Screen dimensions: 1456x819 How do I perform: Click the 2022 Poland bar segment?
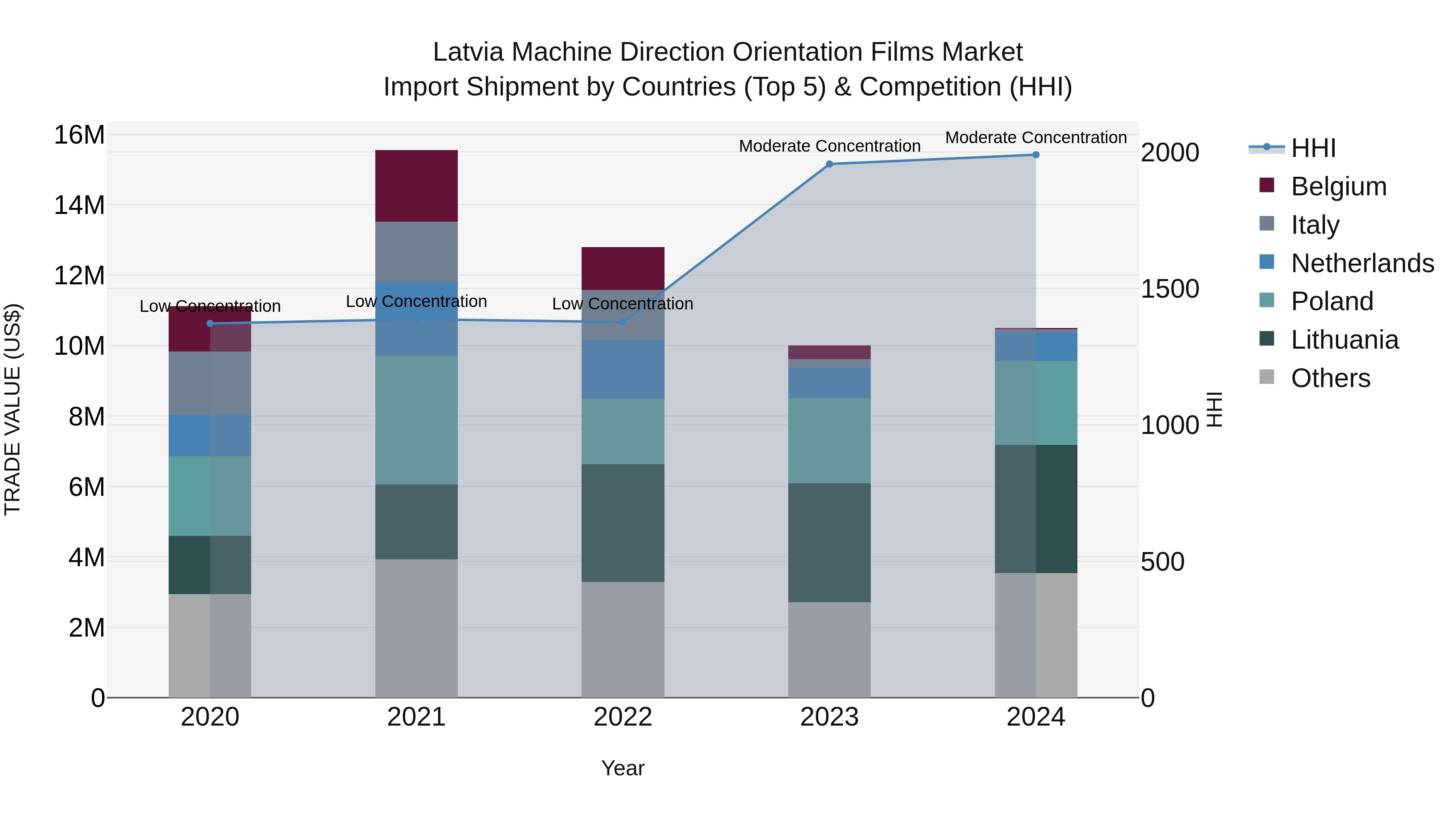[623, 432]
